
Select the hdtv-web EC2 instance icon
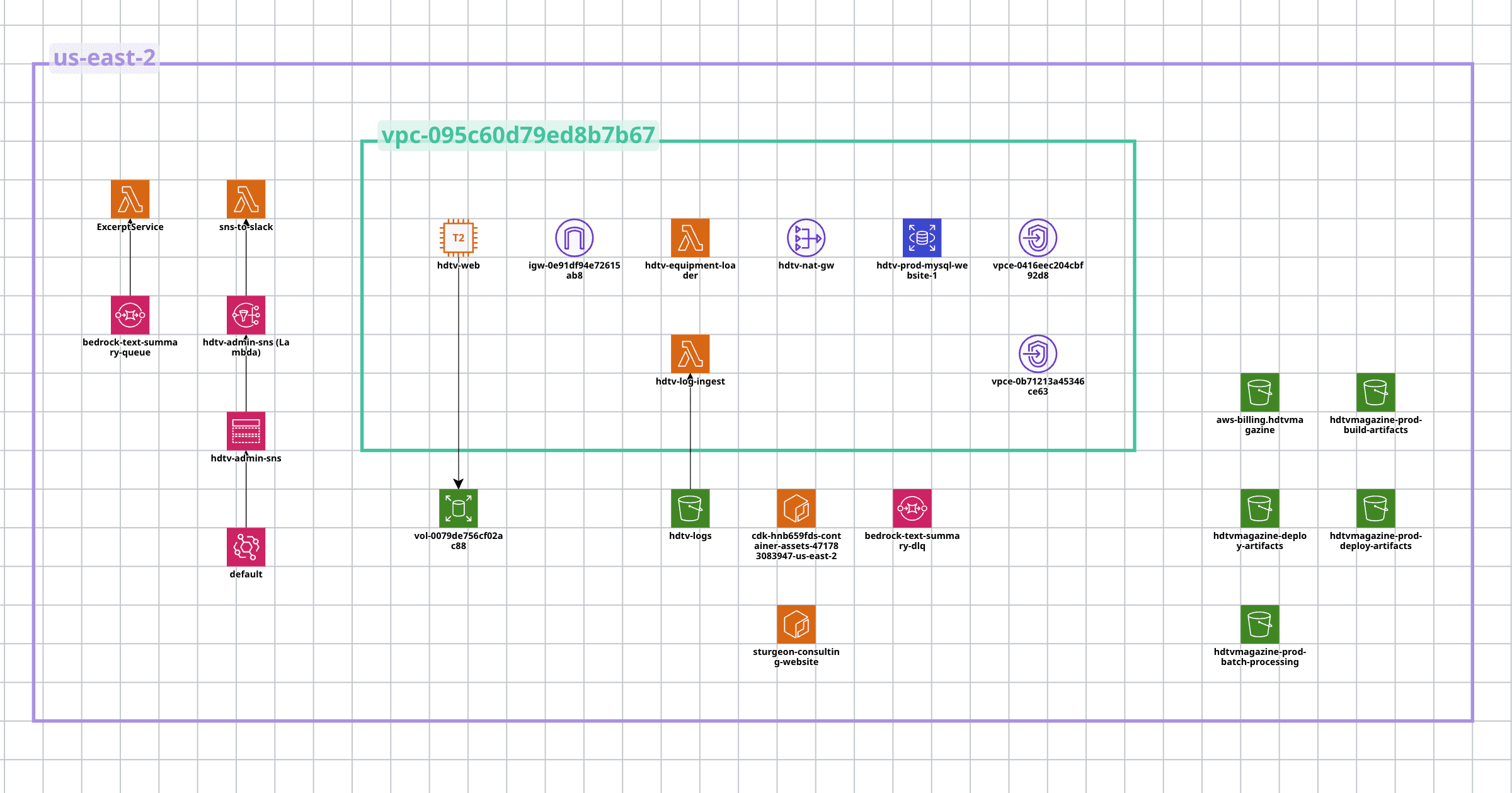[x=458, y=238]
